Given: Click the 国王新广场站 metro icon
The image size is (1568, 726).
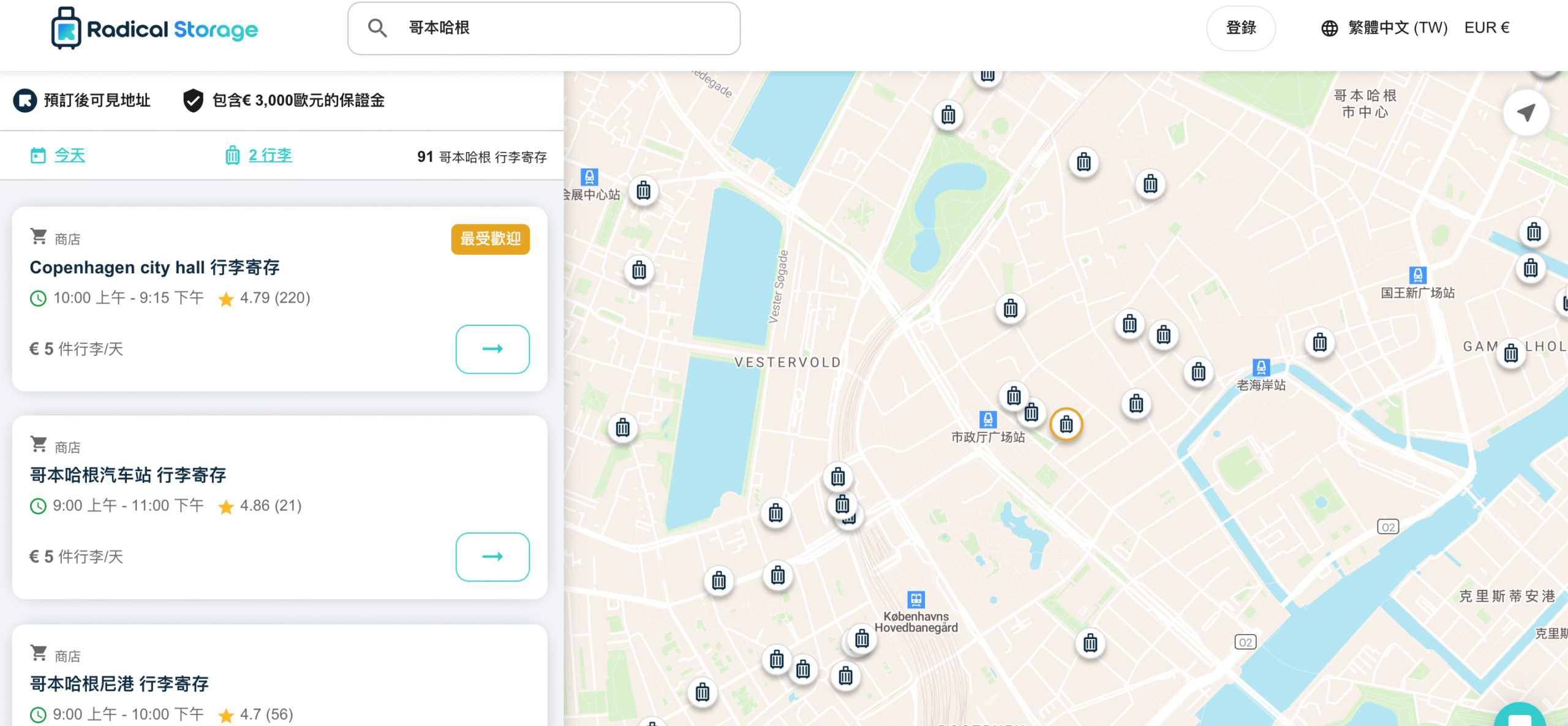Looking at the screenshot, I should pyautogui.click(x=1417, y=275).
